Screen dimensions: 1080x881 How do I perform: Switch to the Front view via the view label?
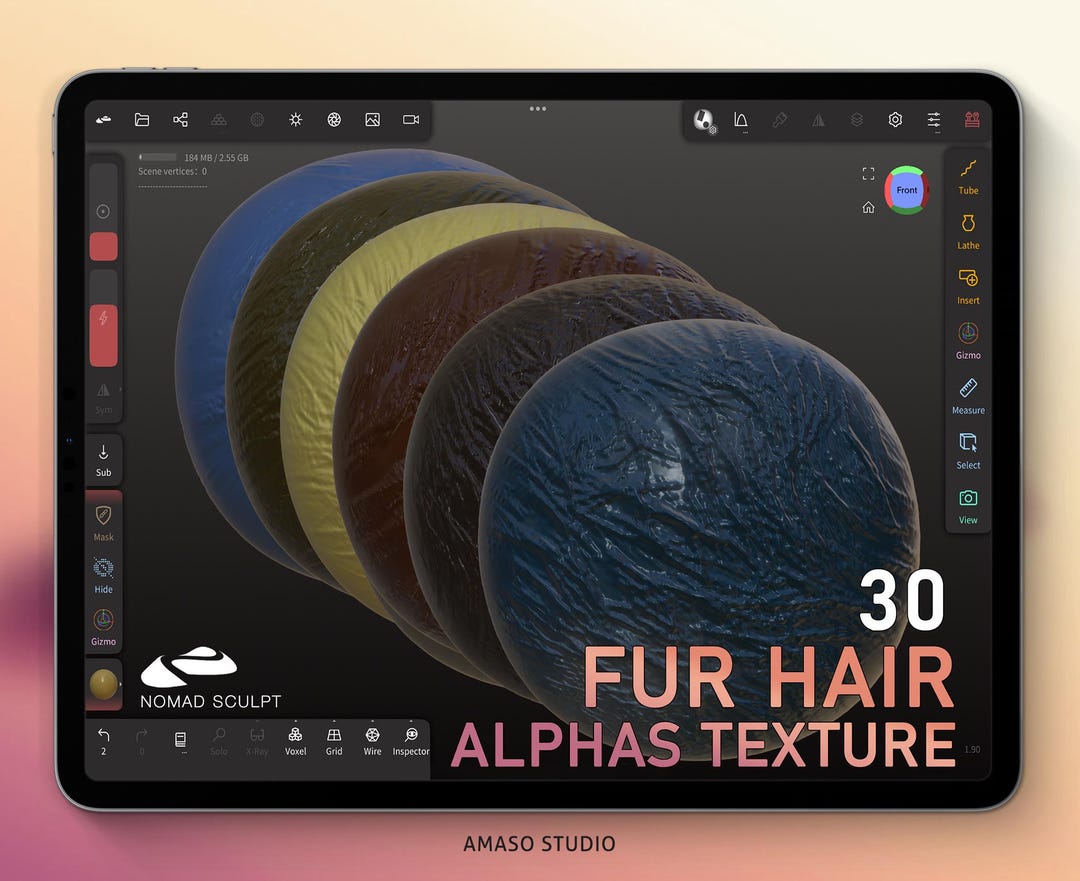coord(906,190)
